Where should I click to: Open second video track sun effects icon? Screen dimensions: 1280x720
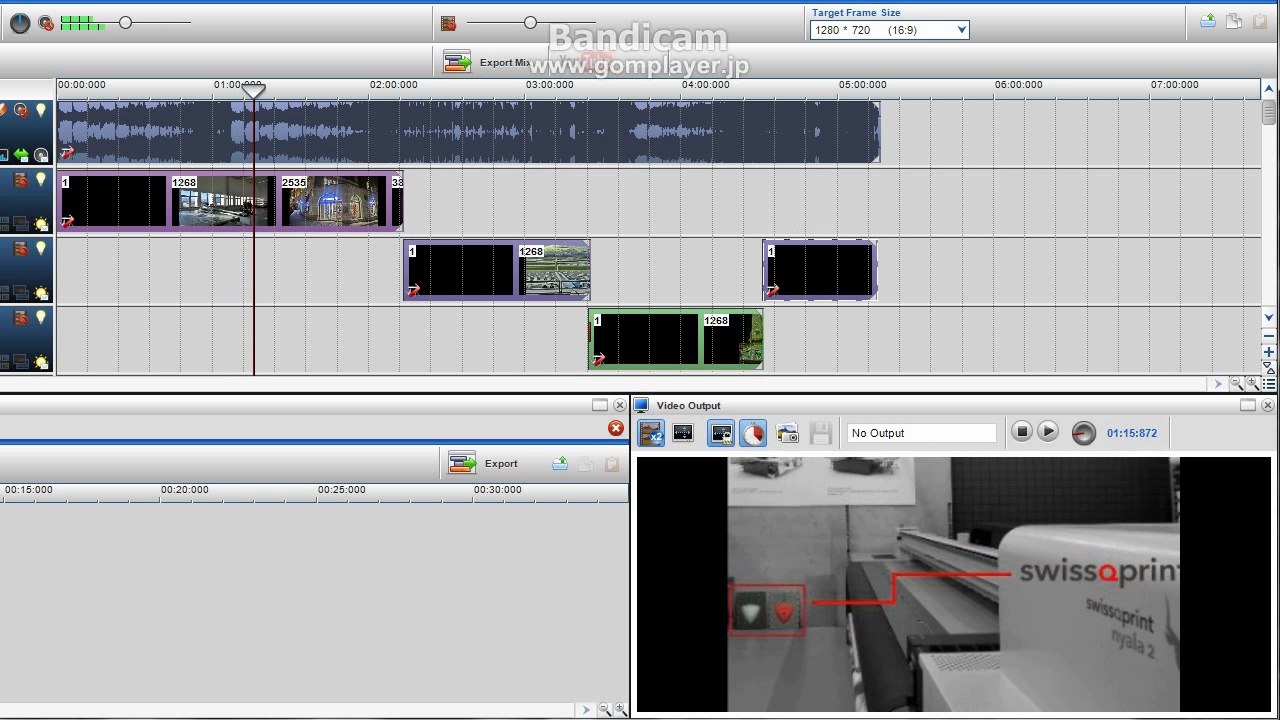tap(41, 293)
